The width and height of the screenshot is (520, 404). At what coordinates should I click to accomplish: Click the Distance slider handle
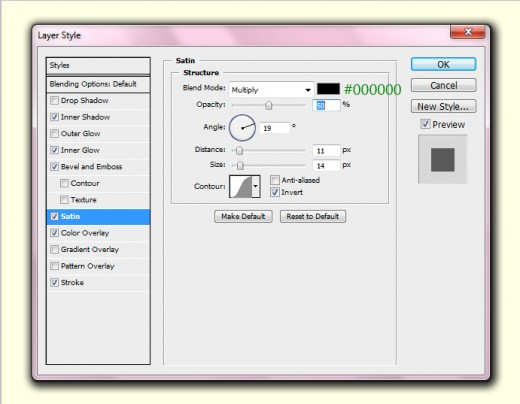pos(239,151)
